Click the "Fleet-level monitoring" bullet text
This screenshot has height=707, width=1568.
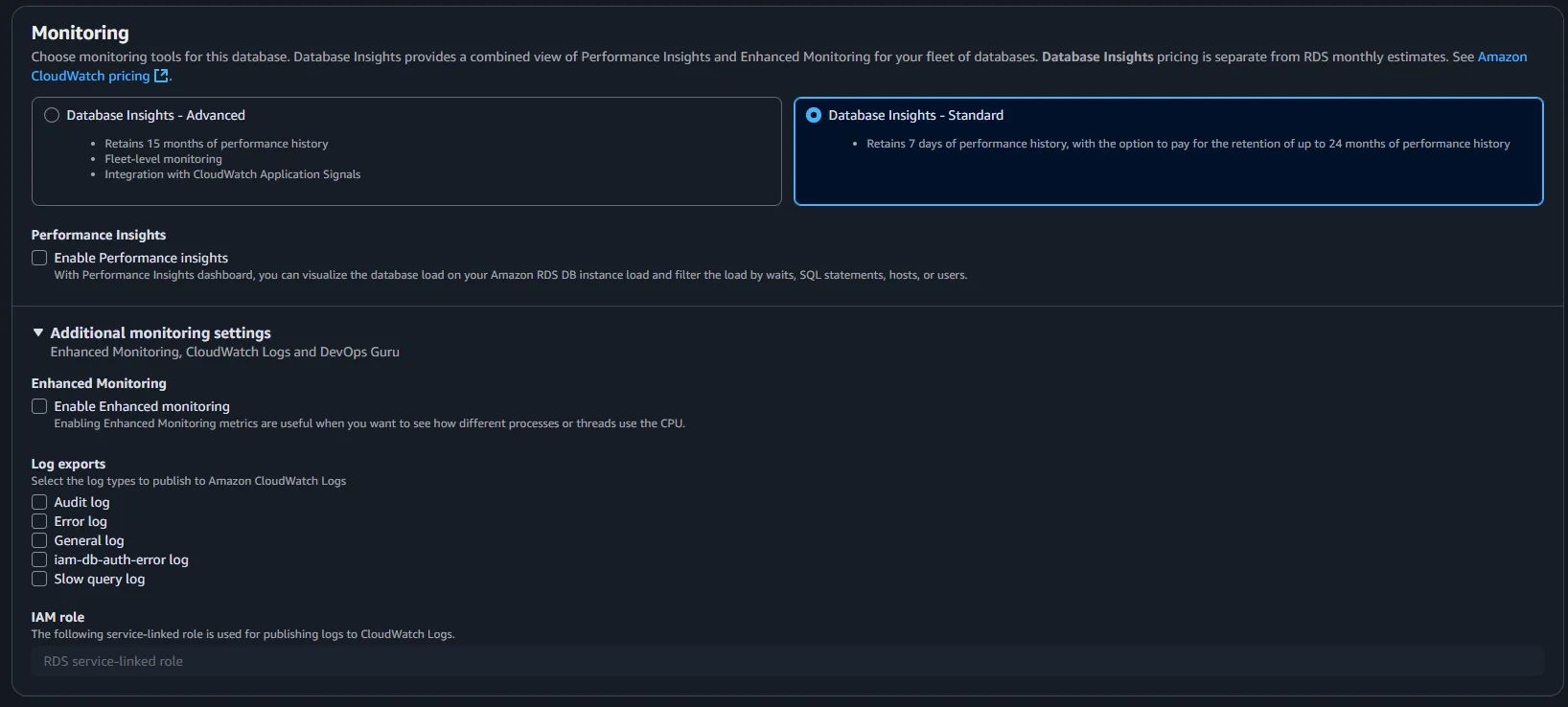(x=163, y=159)
